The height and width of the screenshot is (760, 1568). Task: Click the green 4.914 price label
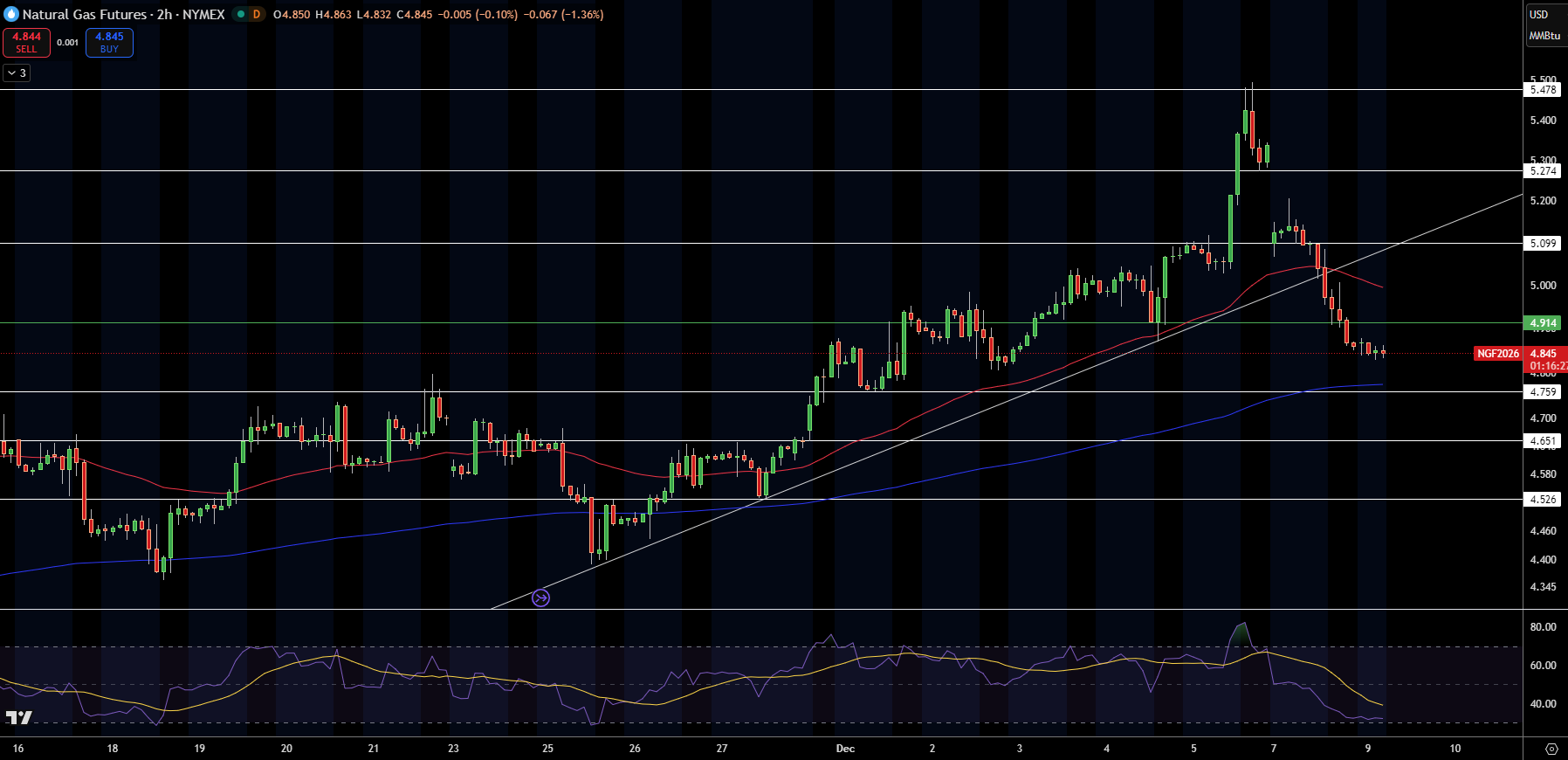click(x=1543, y=323)
